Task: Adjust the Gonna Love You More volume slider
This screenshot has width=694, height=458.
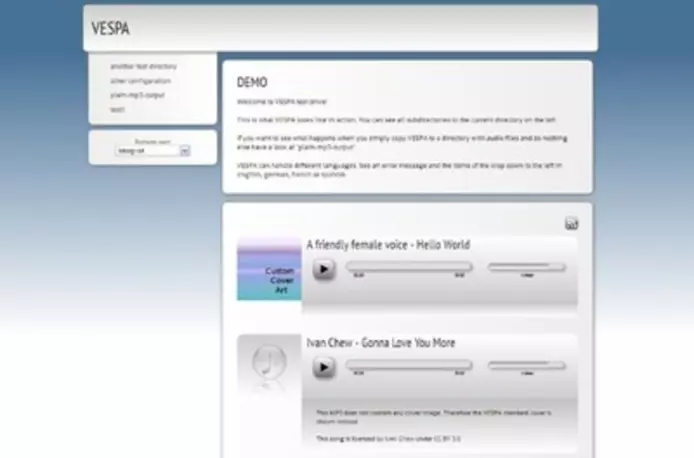Action: point(526,365)
